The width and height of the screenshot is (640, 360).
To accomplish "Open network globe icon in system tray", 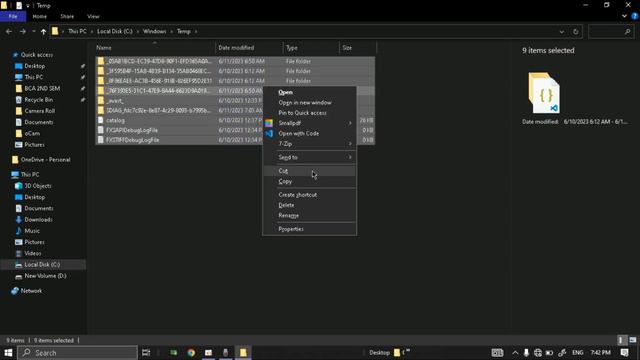I will [x=538, y=353].
